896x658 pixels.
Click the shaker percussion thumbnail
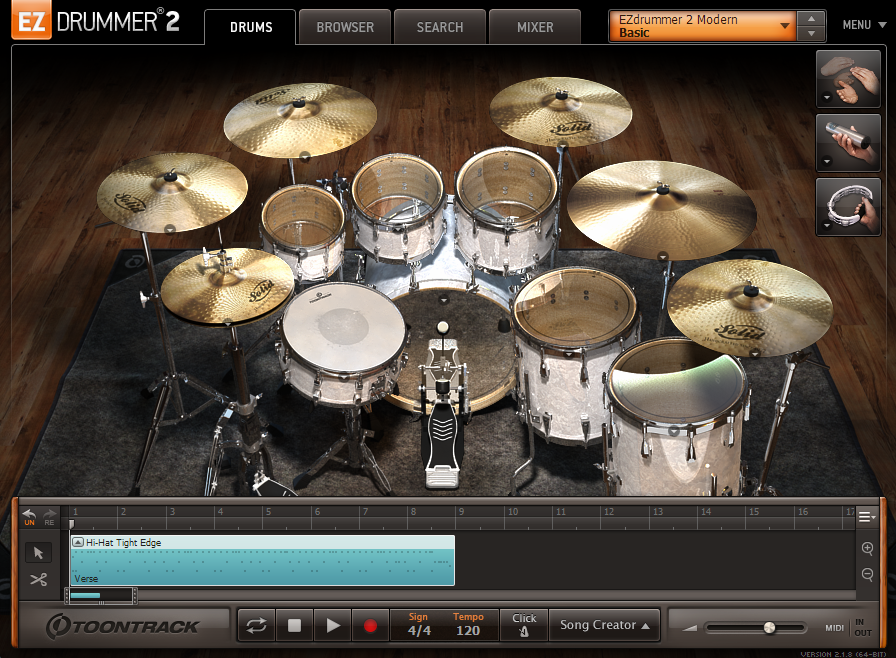pos(848,143)
